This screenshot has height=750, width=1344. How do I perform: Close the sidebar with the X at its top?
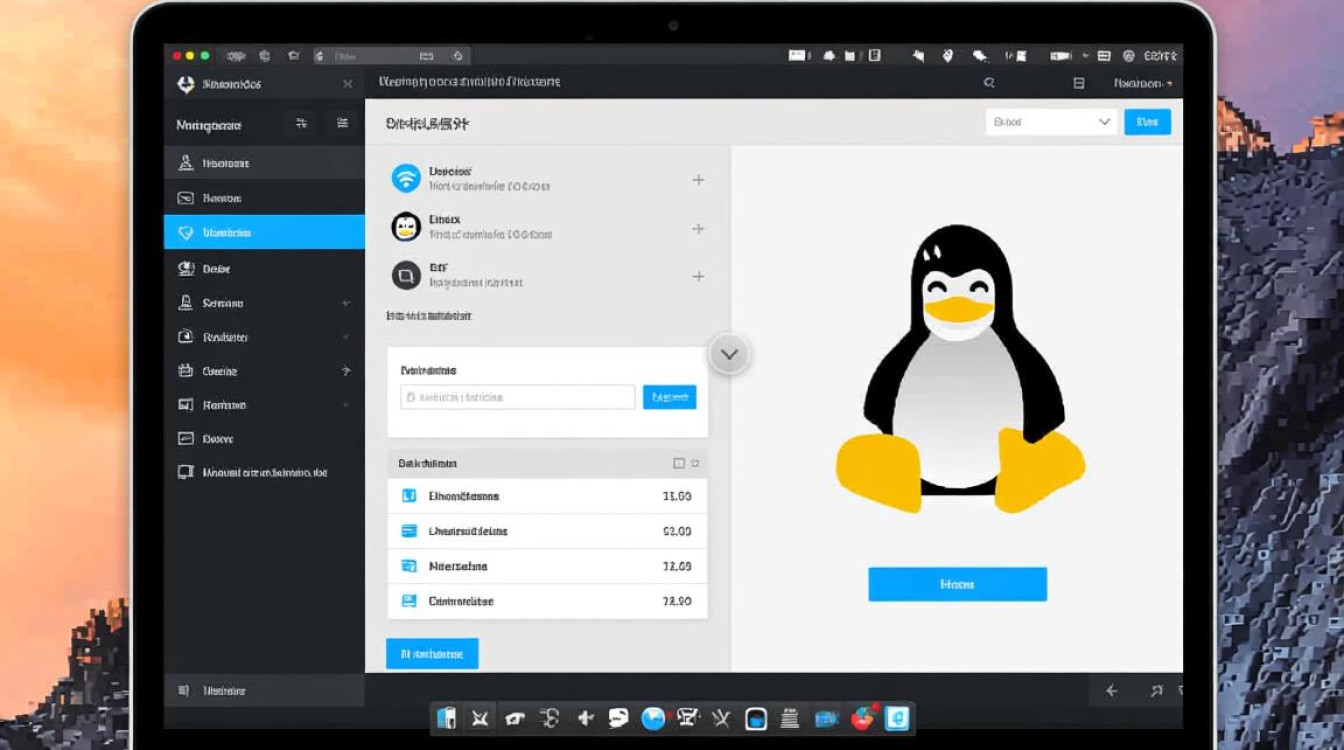point(347,85)
